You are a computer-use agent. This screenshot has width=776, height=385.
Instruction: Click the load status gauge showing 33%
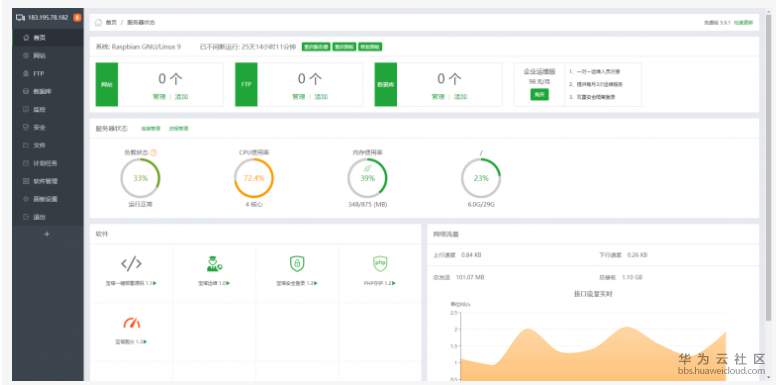140,178
